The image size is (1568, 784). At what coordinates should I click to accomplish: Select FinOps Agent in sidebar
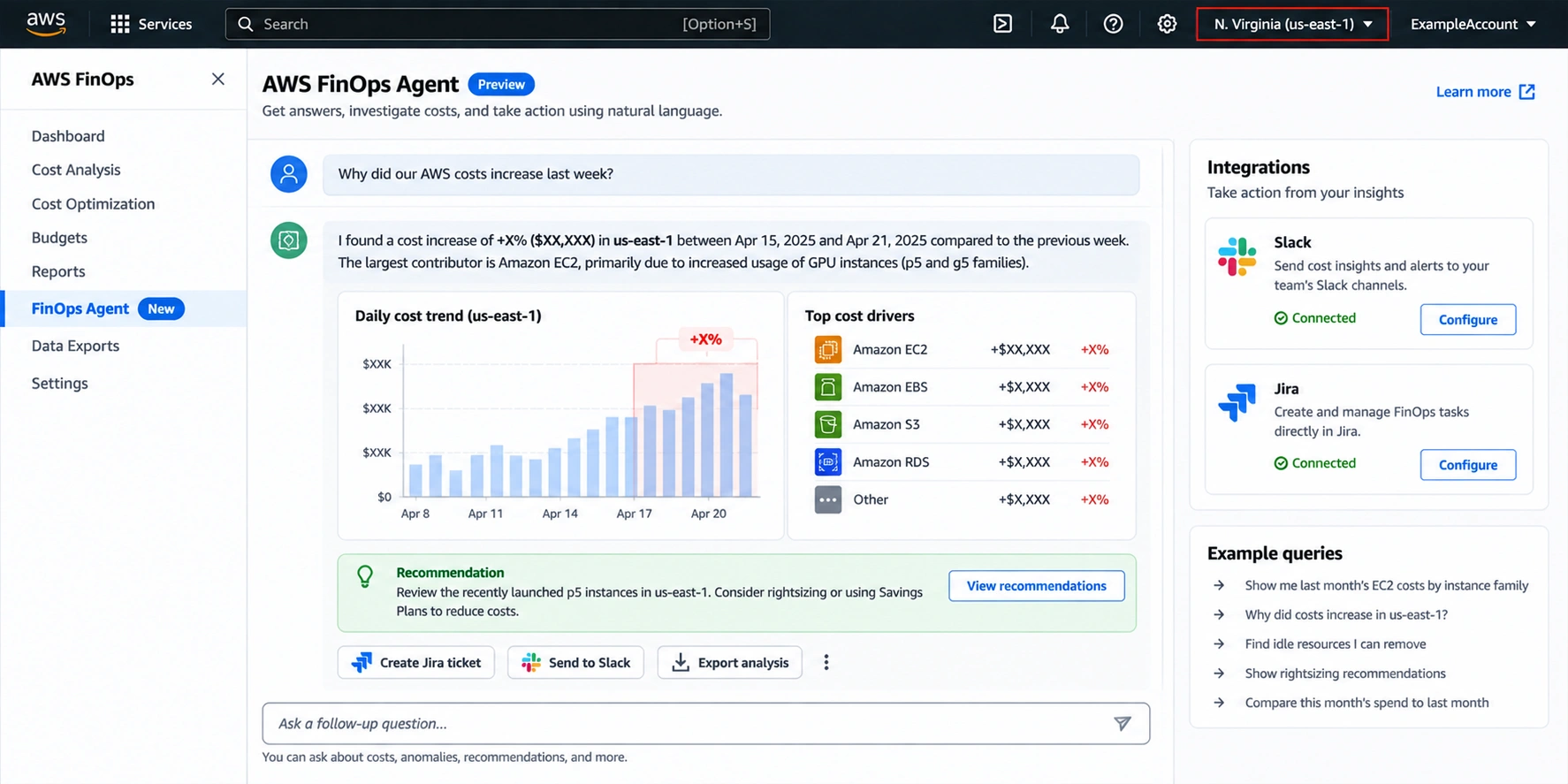click(124, 308)
